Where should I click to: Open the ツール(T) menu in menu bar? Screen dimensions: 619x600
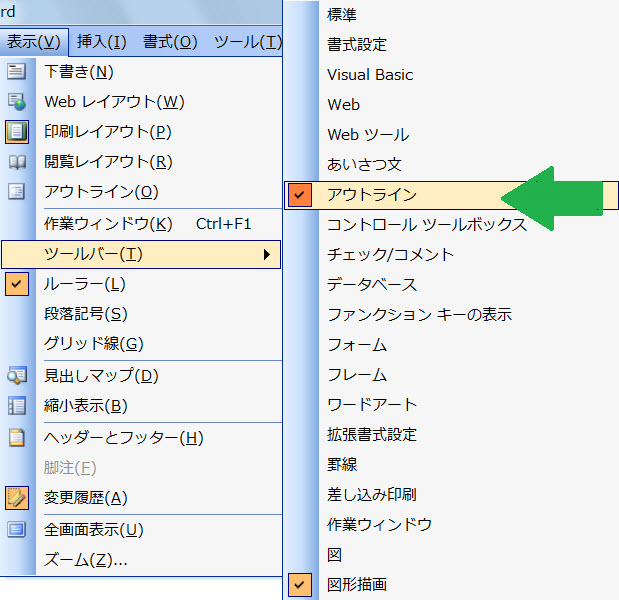246,42
